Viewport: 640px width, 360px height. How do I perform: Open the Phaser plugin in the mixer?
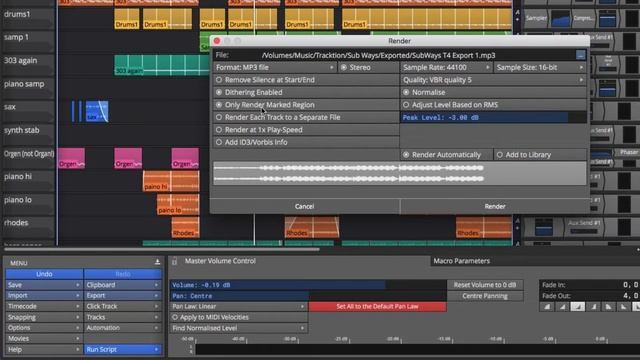(x=629, y=152)
